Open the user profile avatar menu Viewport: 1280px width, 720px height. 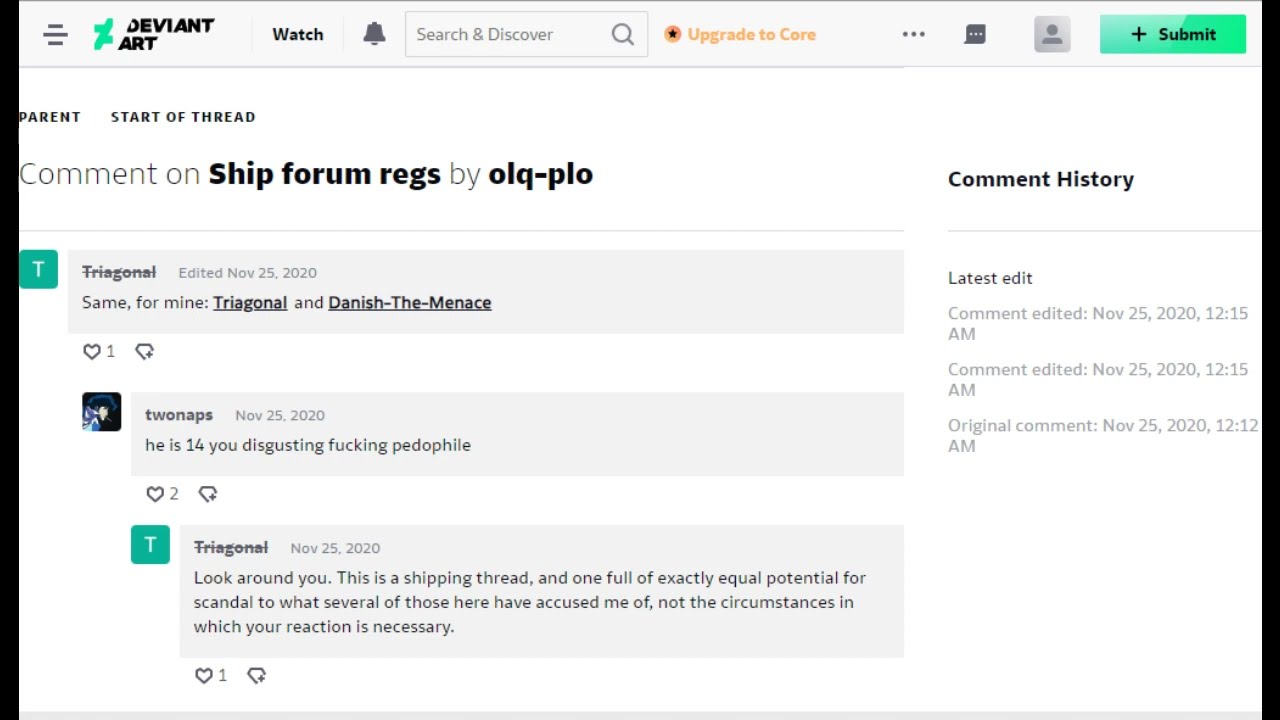[x=1052, y=34]
